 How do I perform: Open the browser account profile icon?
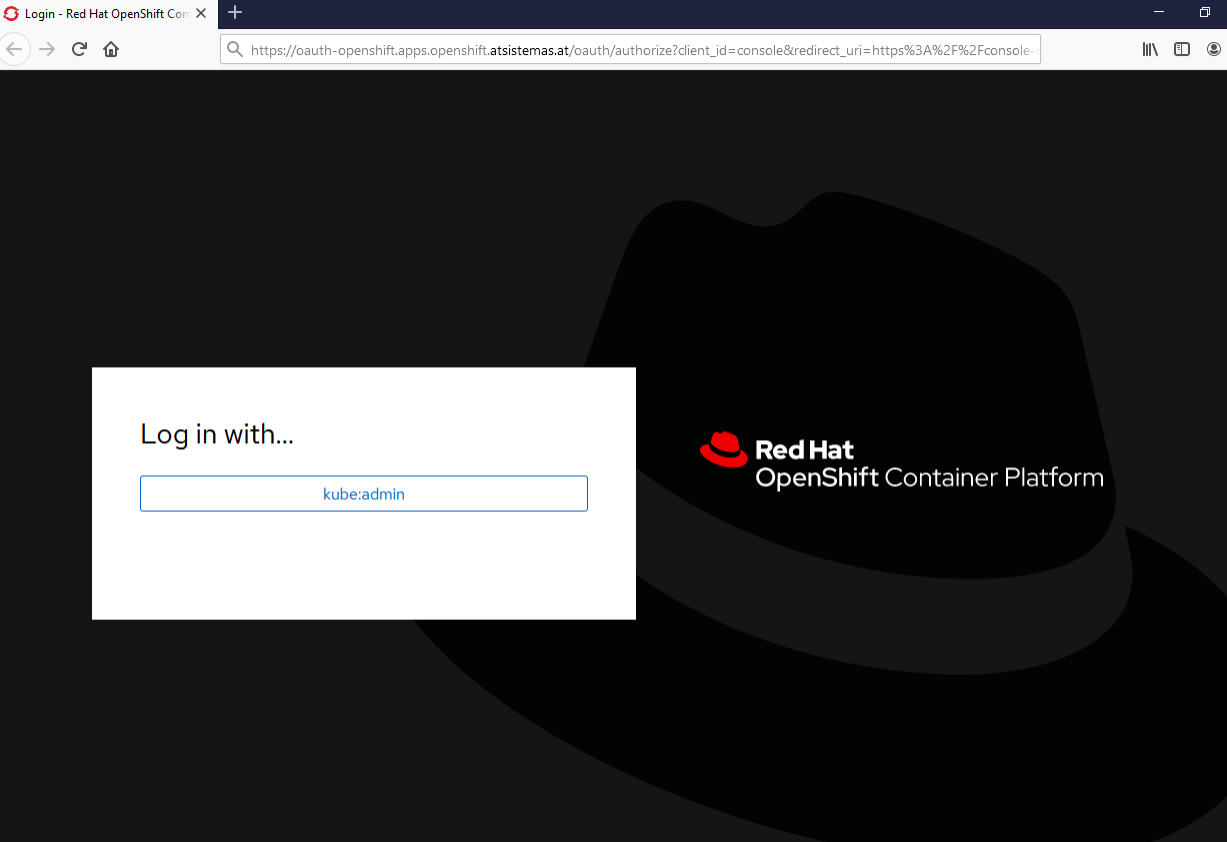coord(1214,49)
